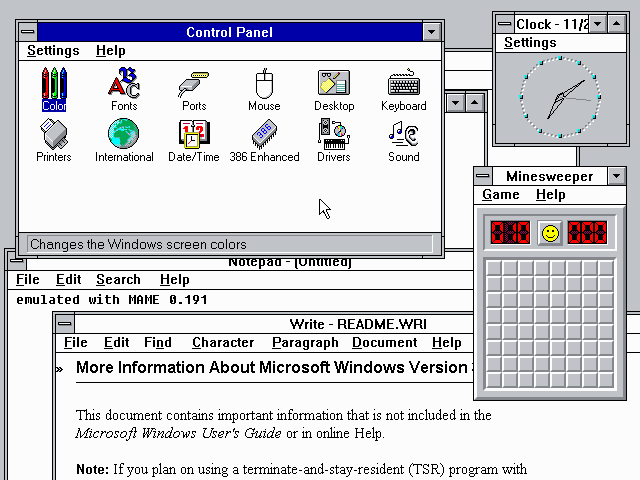Click 'emulated with MAME 0.191' text in Notepad

click(112, 300)
